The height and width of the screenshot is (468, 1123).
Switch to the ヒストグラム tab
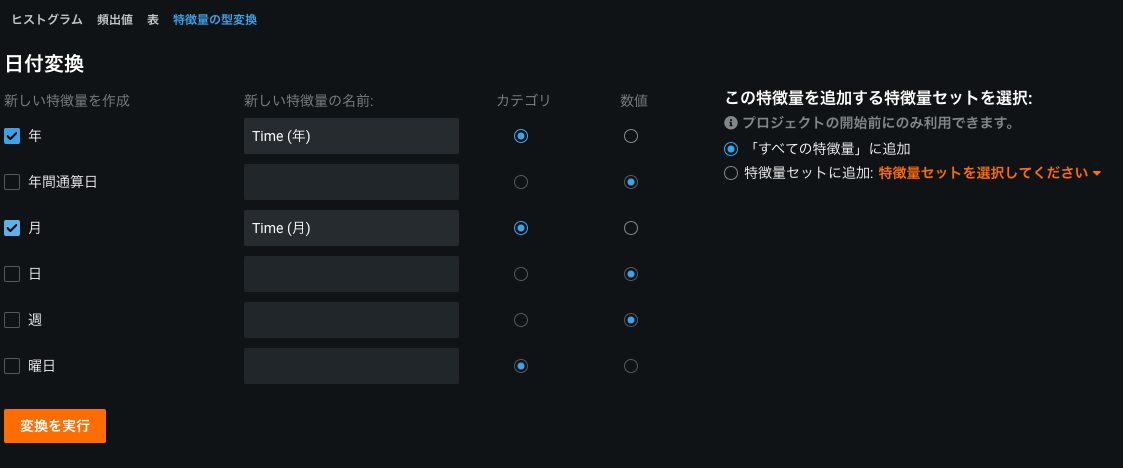(47, 20)
